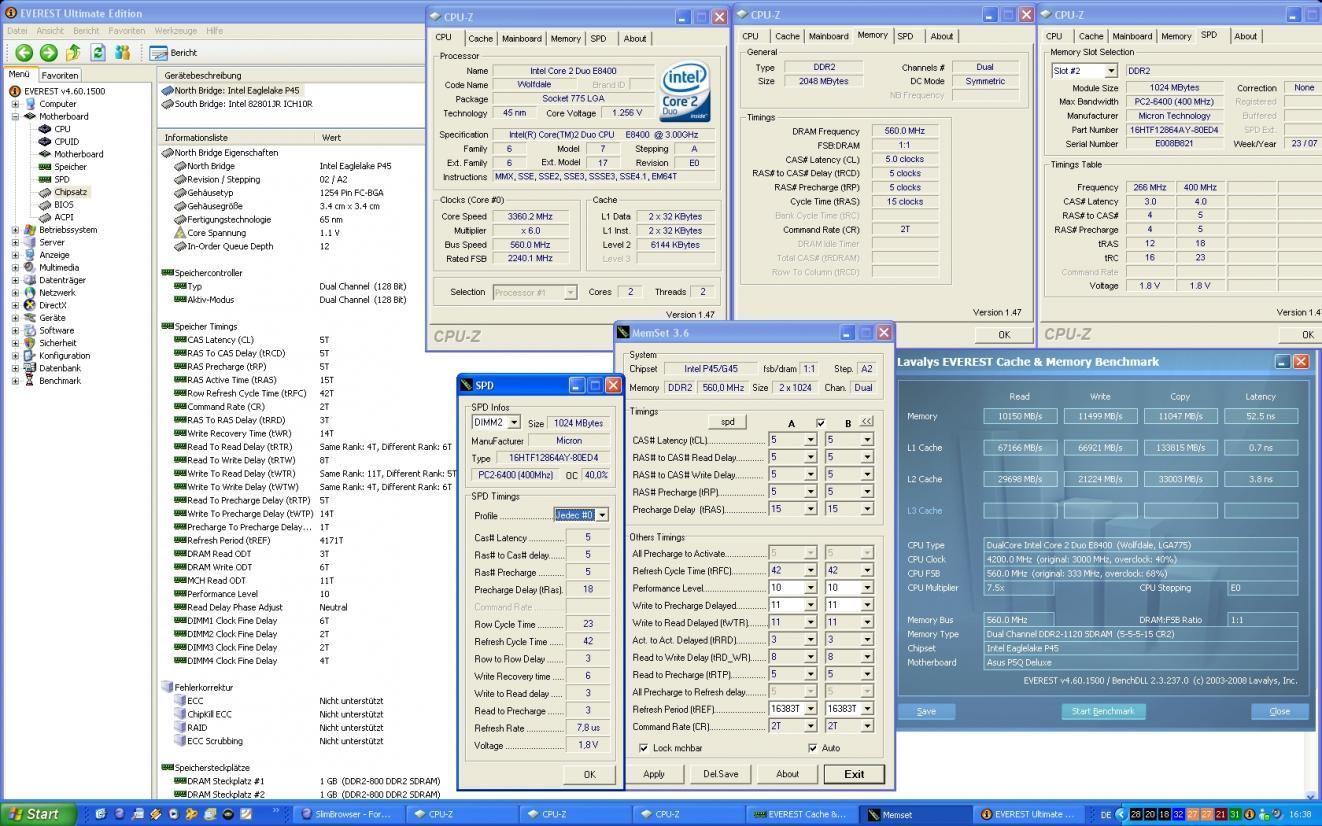1322x826 pixels.
Task: Click the Refresh icon in EVEREST toolbar
Action: coord(98,53)
